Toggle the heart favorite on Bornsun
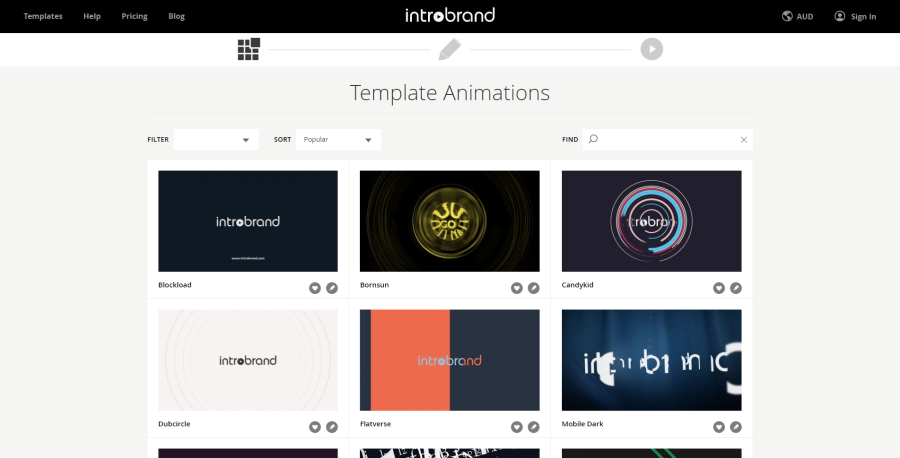The image size is (900, 458). pyautogui.click(x=517, y=288)
